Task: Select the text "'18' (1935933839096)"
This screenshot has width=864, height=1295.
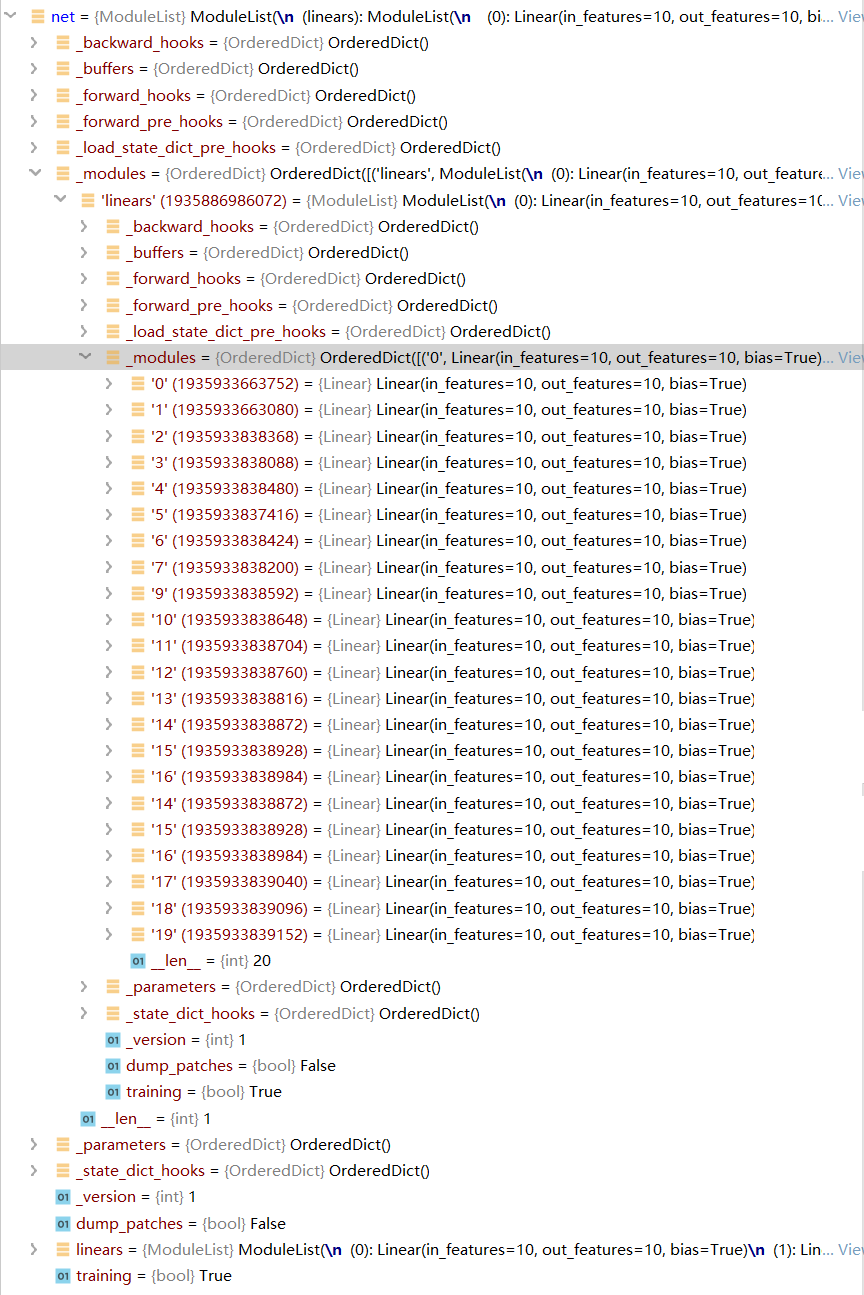Action: (229, 908)
